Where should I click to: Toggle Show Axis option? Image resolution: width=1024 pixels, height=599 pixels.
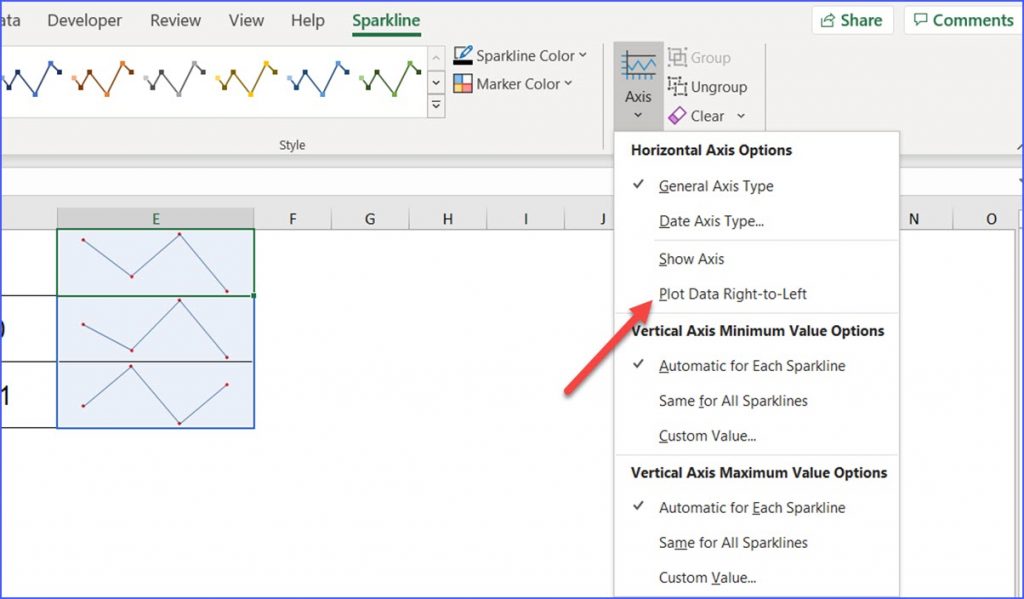691,258
